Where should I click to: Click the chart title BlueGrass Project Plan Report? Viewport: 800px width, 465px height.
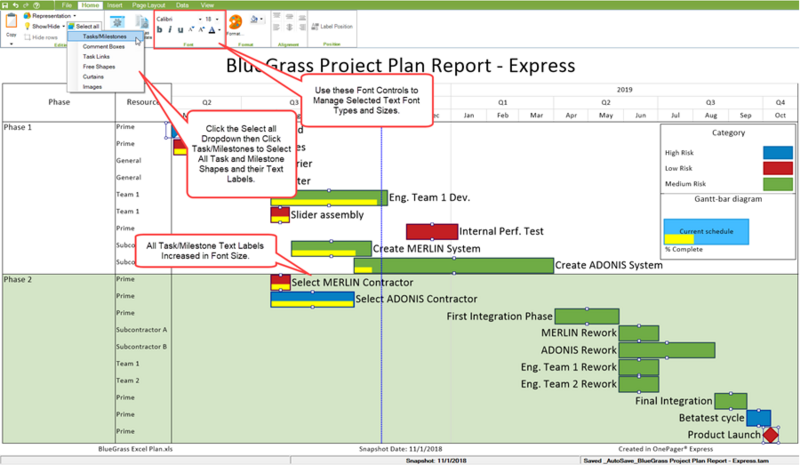401,65
